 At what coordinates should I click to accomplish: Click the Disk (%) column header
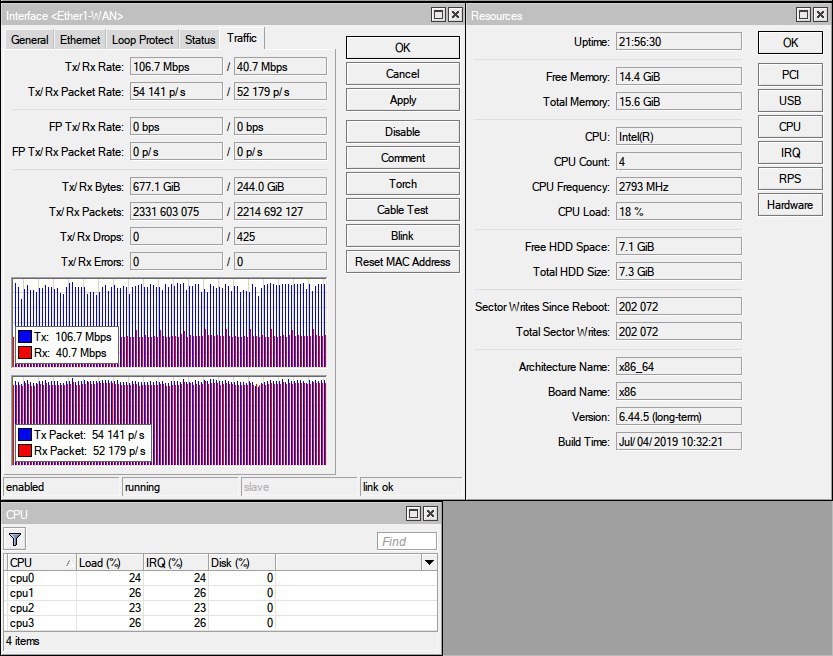pos(242,563)
